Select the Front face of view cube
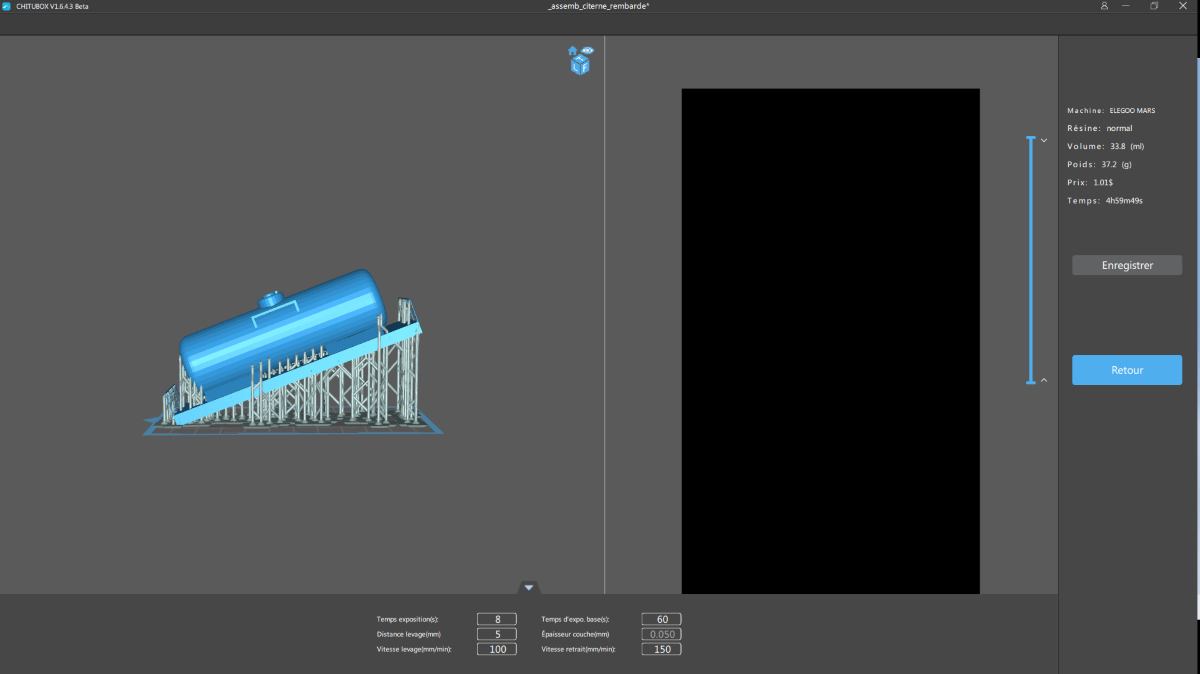Image resolution: width=1200 pixels, height=674 pixels. pyautogui.click(x=585, y=68)
